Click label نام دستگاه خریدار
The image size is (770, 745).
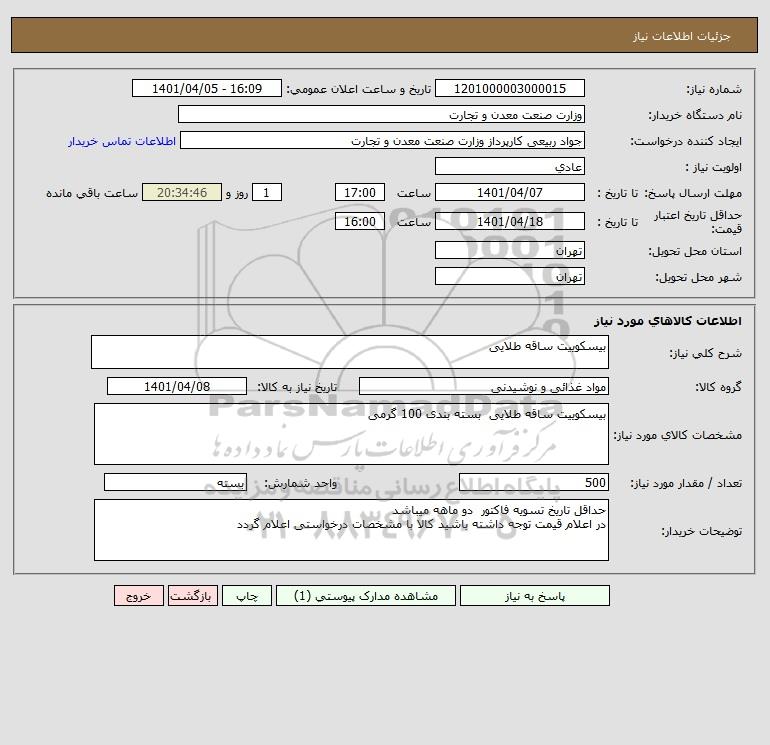point(695,115)
